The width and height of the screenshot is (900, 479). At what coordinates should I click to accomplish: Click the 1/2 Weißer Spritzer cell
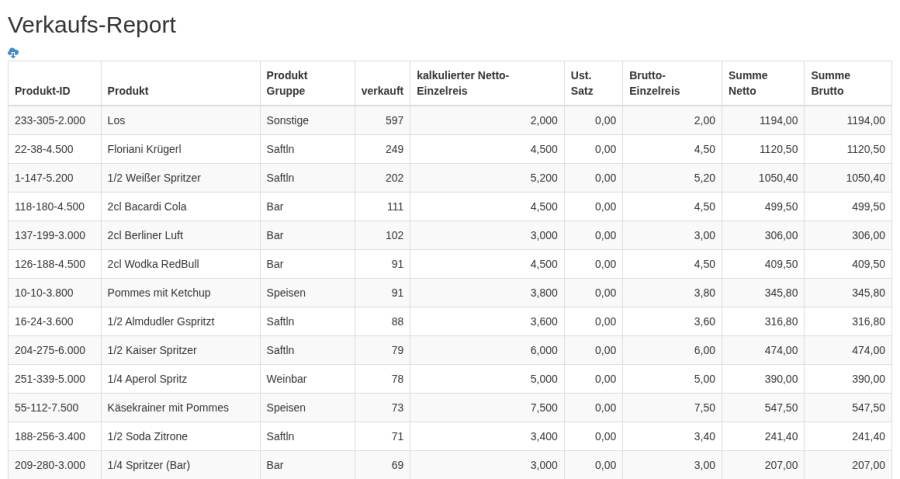(x=181, y=178)
